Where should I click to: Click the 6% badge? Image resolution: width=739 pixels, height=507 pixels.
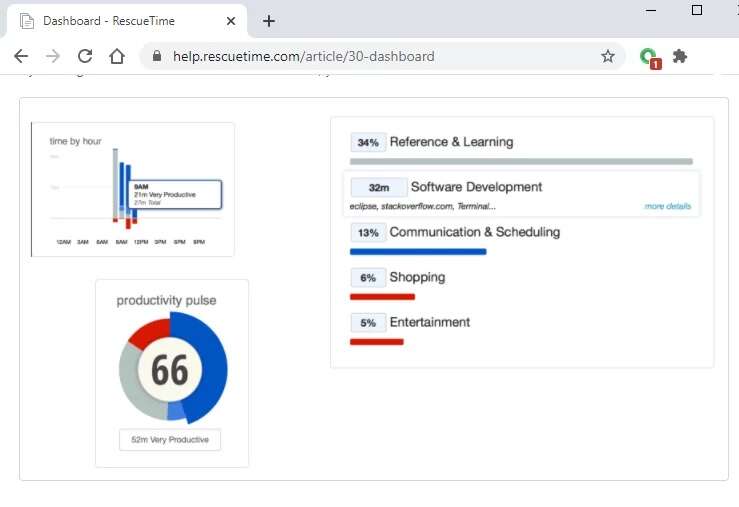pyautogui.click(x=368, y=278)
